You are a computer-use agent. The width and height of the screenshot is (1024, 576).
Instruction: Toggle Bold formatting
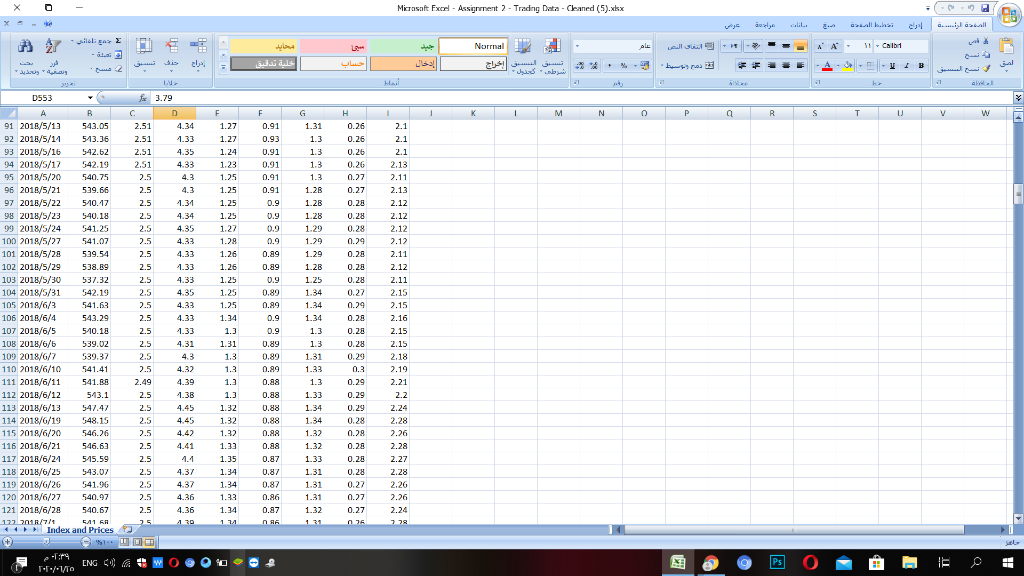point(922,66)
